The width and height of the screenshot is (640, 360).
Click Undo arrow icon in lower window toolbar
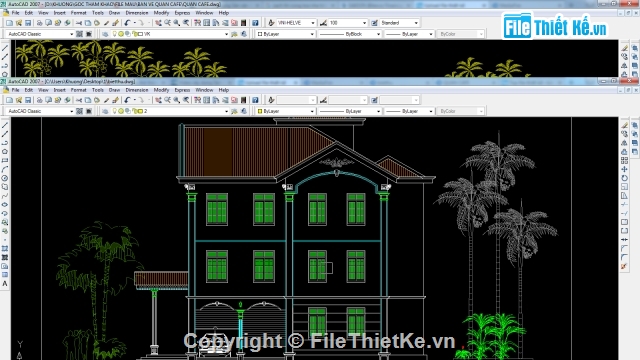[127, 100]
